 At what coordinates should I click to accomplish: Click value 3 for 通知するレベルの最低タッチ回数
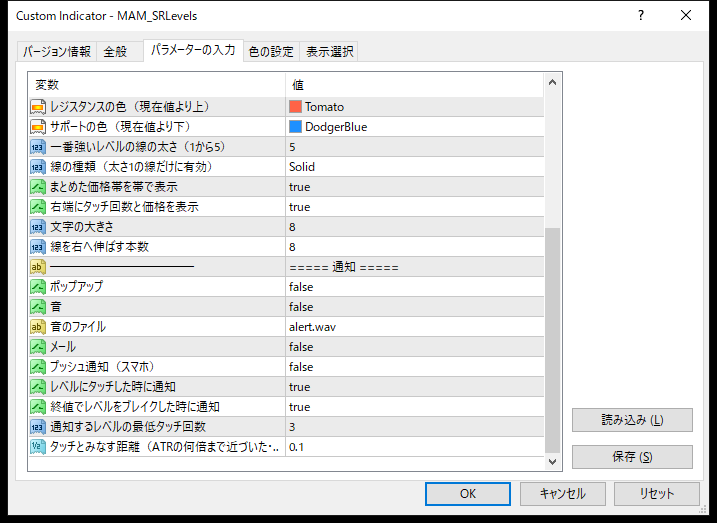coord(415,427)
